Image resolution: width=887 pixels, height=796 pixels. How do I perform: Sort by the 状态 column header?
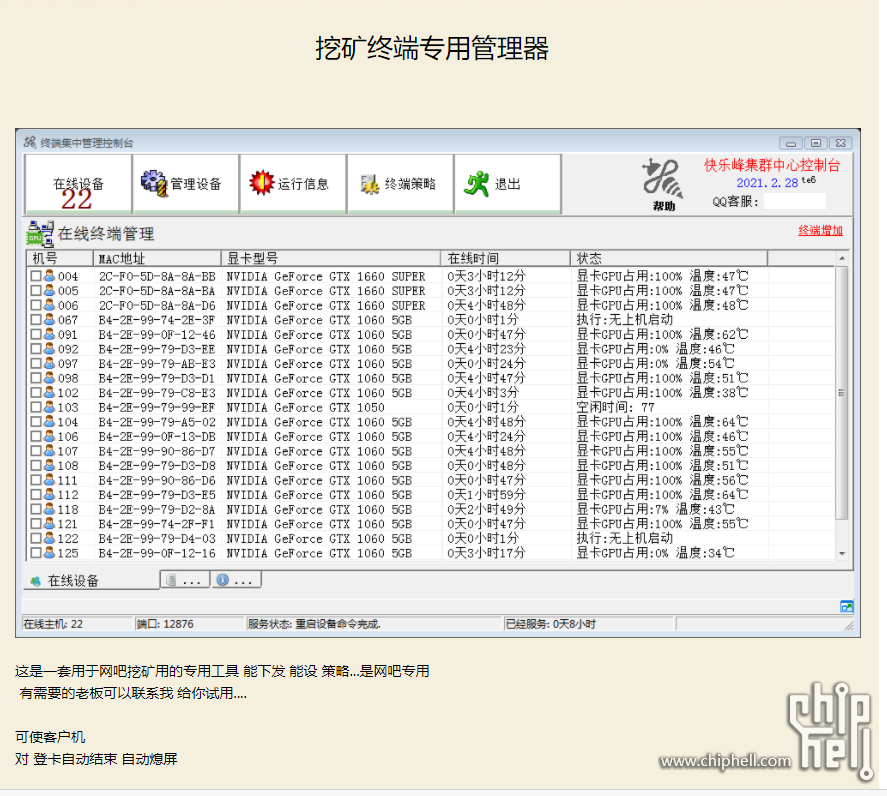[x=669, y=259]
